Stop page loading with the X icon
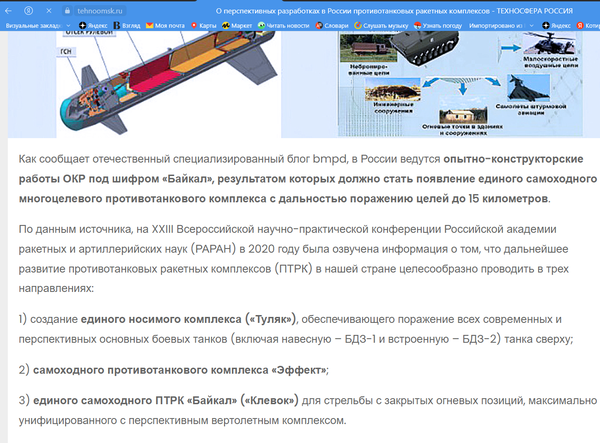 pyautogui.click(x=49, y=11)
